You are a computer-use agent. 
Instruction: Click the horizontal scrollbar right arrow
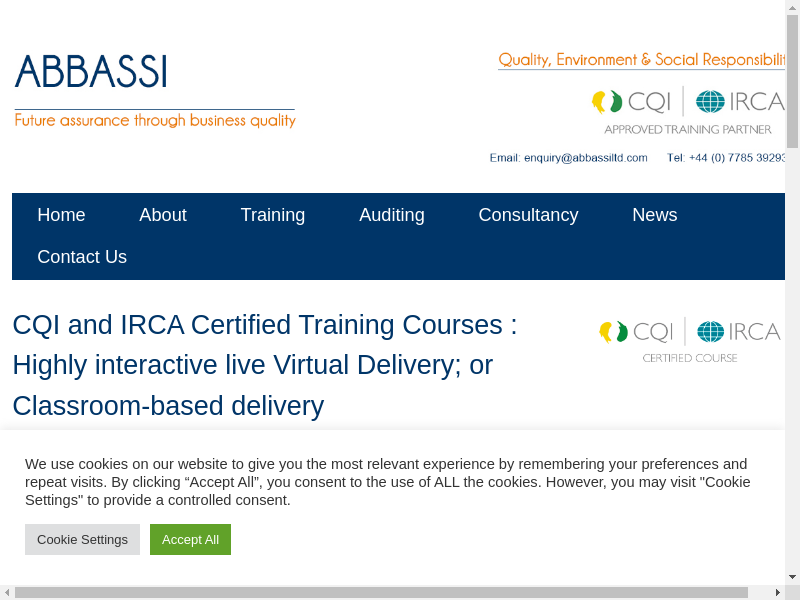pos(777,592)
